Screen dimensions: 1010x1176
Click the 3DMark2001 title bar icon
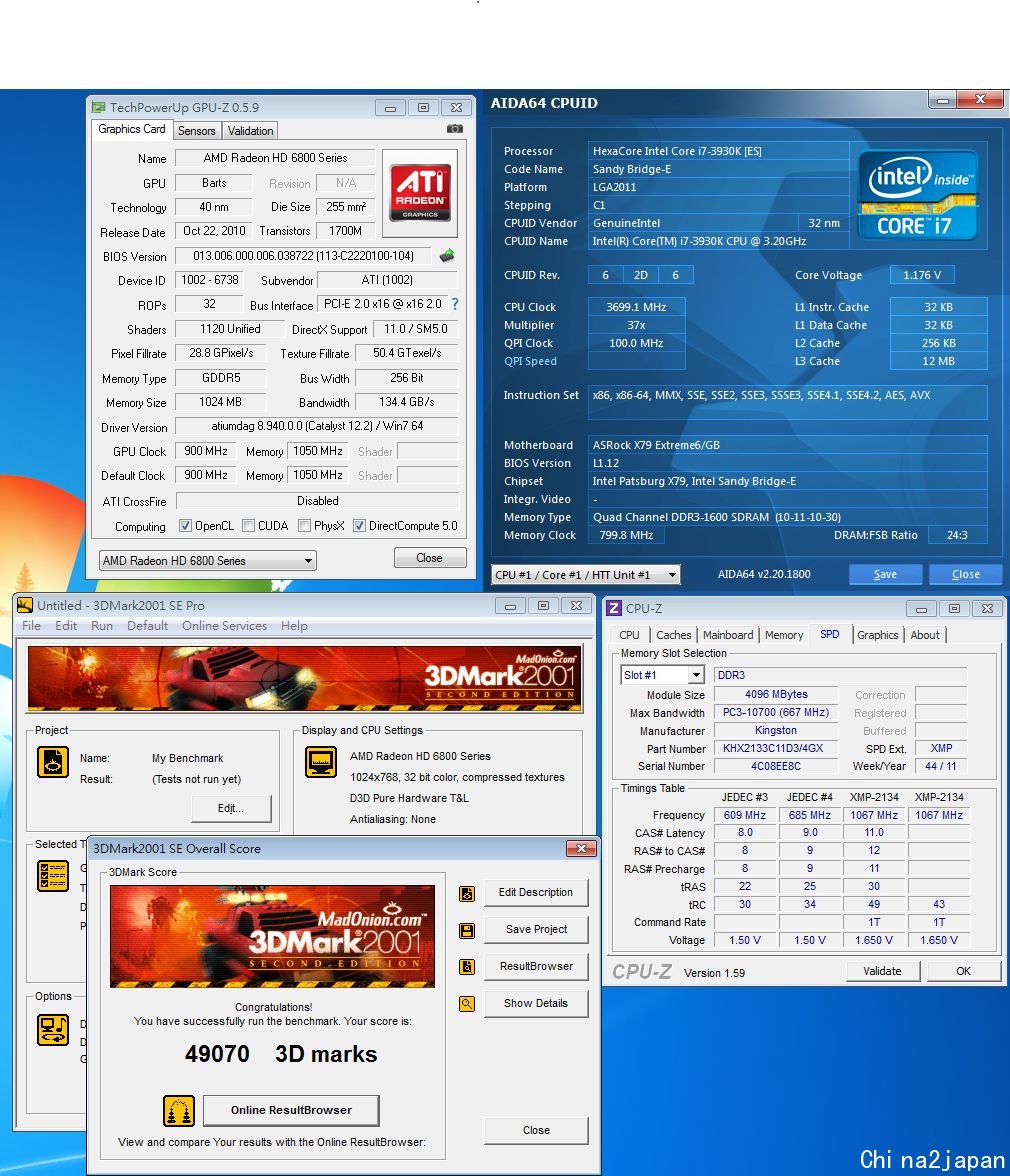pos(25,605)
